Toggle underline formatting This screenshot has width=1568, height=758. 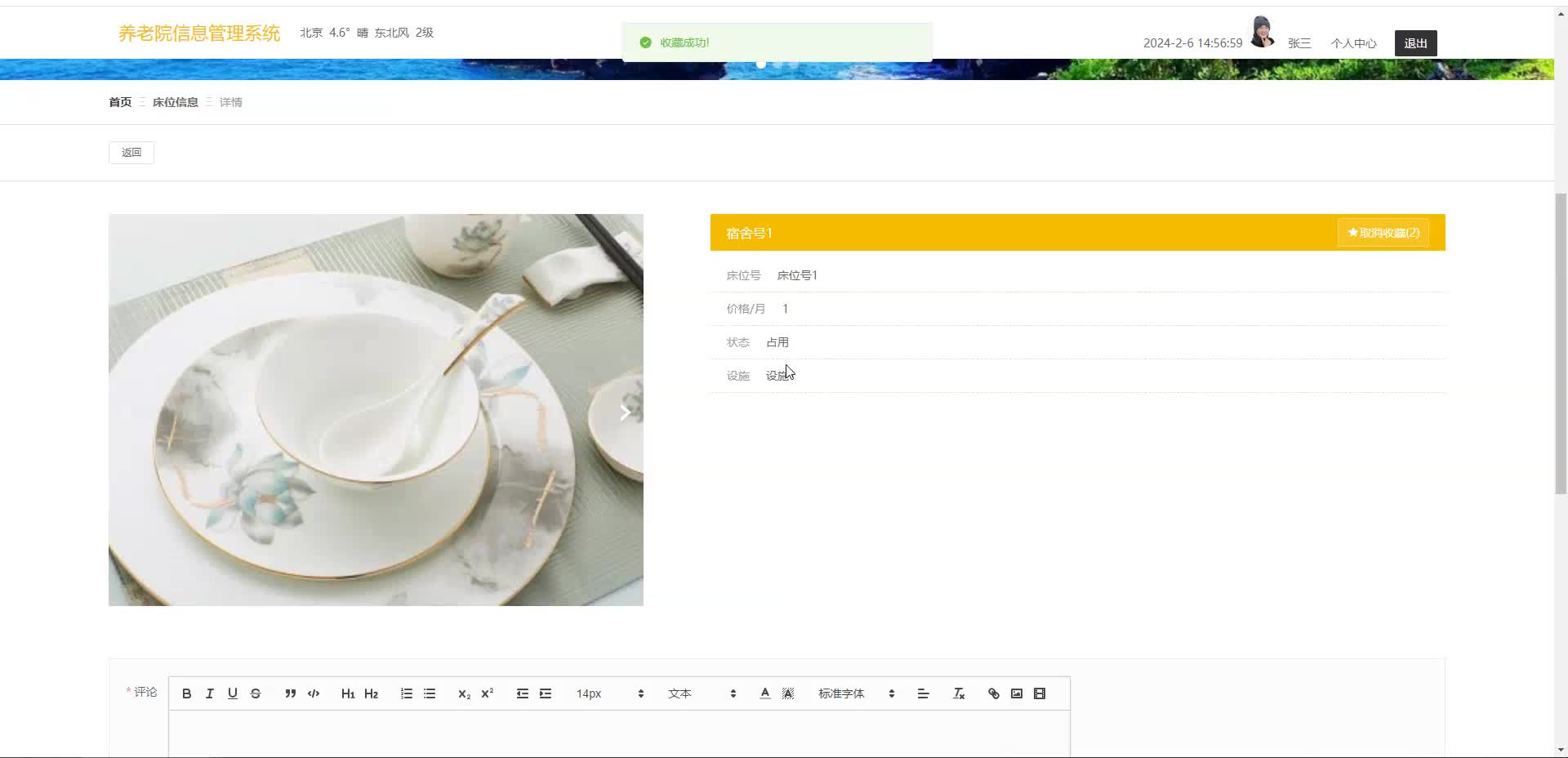pos(233,693)
